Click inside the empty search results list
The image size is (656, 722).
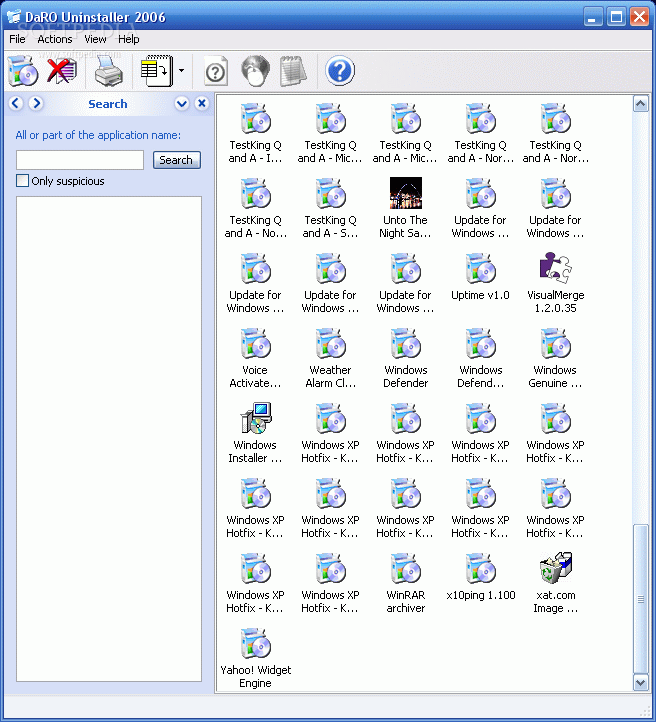tap(109, 439)
